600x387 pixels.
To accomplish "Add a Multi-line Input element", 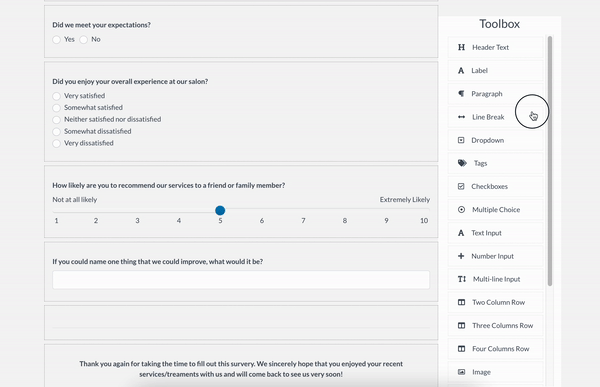I will (x=496, y=279).
